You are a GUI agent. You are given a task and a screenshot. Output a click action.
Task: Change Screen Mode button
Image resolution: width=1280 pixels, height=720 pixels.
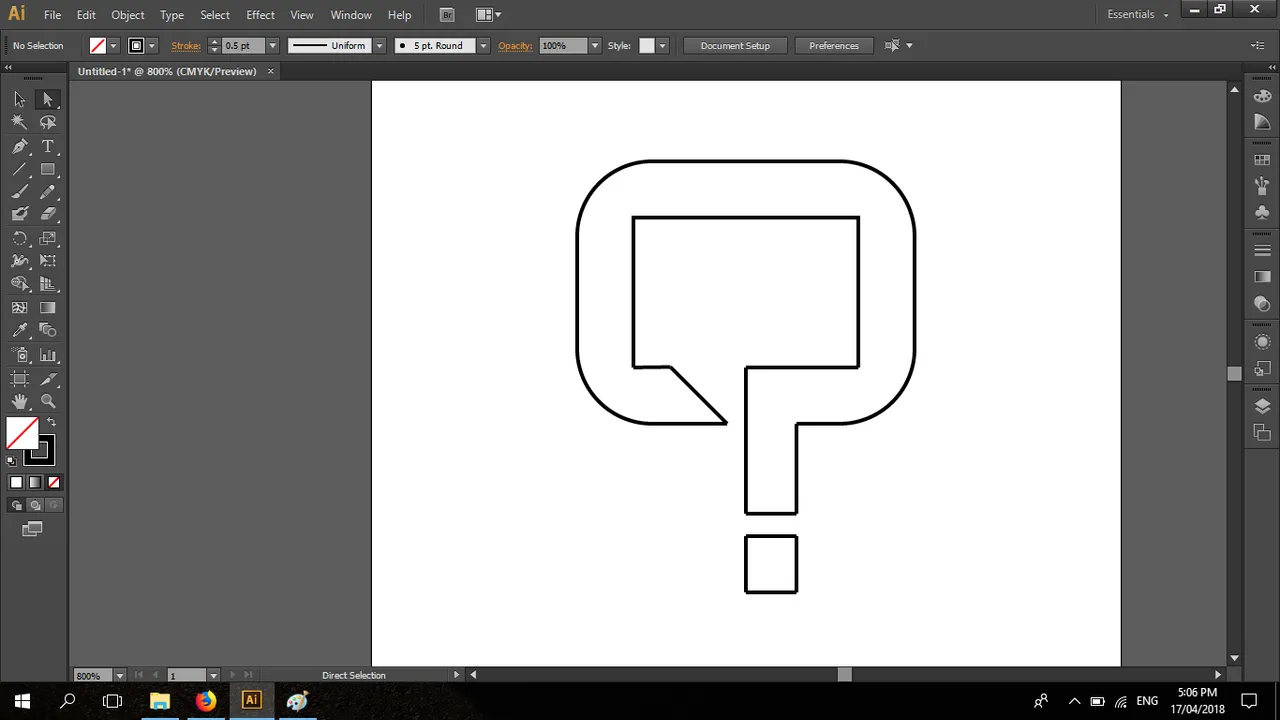pos(32,529)
